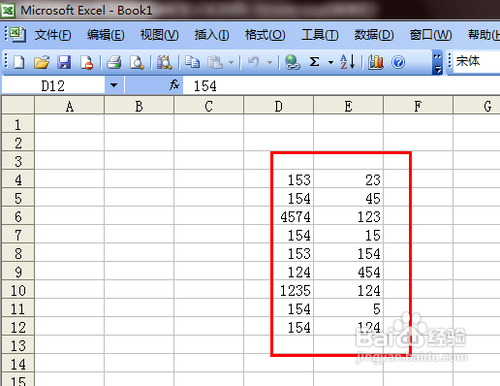Viewport: 500px width, 386px height.
Task: Click the Print icon in the toolbar
Action: pyautogui.click(x=114, y=62)
